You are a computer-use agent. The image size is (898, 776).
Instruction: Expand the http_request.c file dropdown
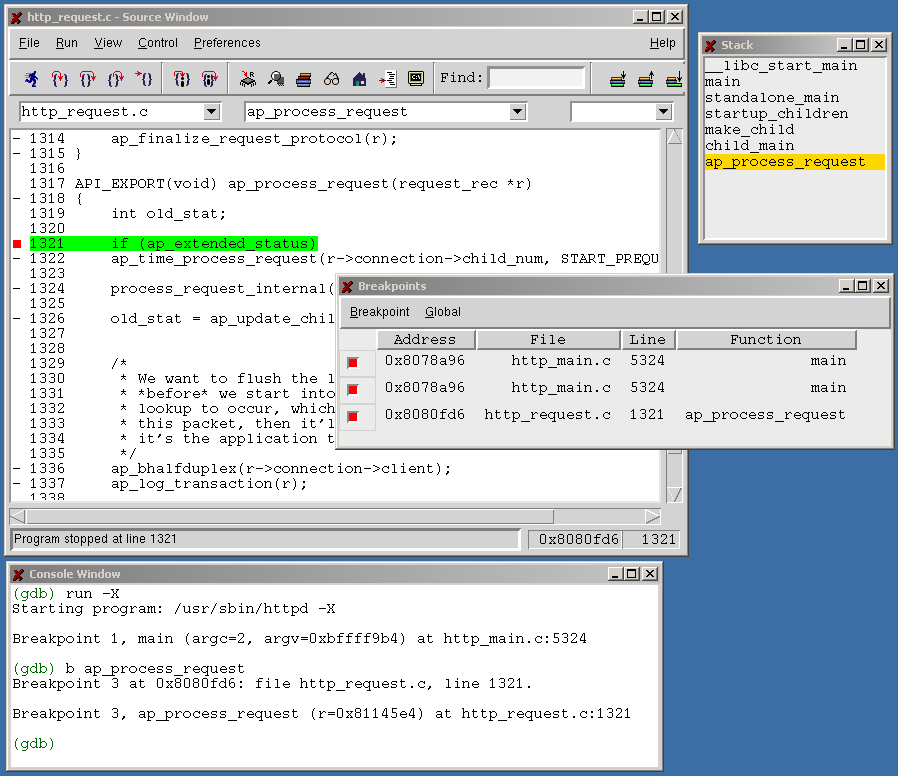tap(210, 112)
